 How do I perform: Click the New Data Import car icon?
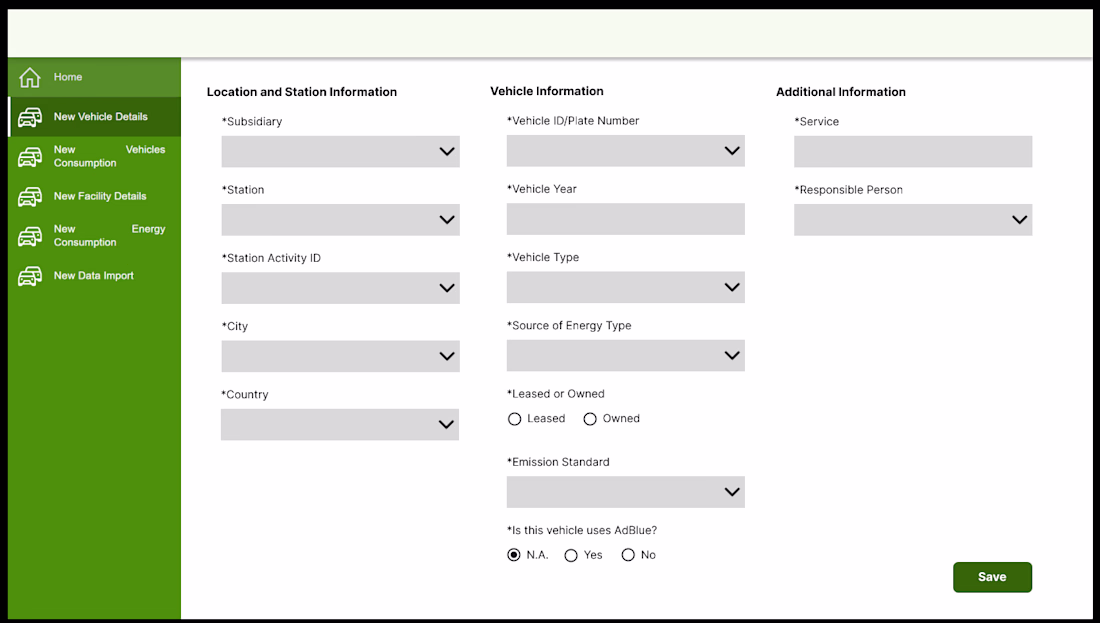coord(30,276)
